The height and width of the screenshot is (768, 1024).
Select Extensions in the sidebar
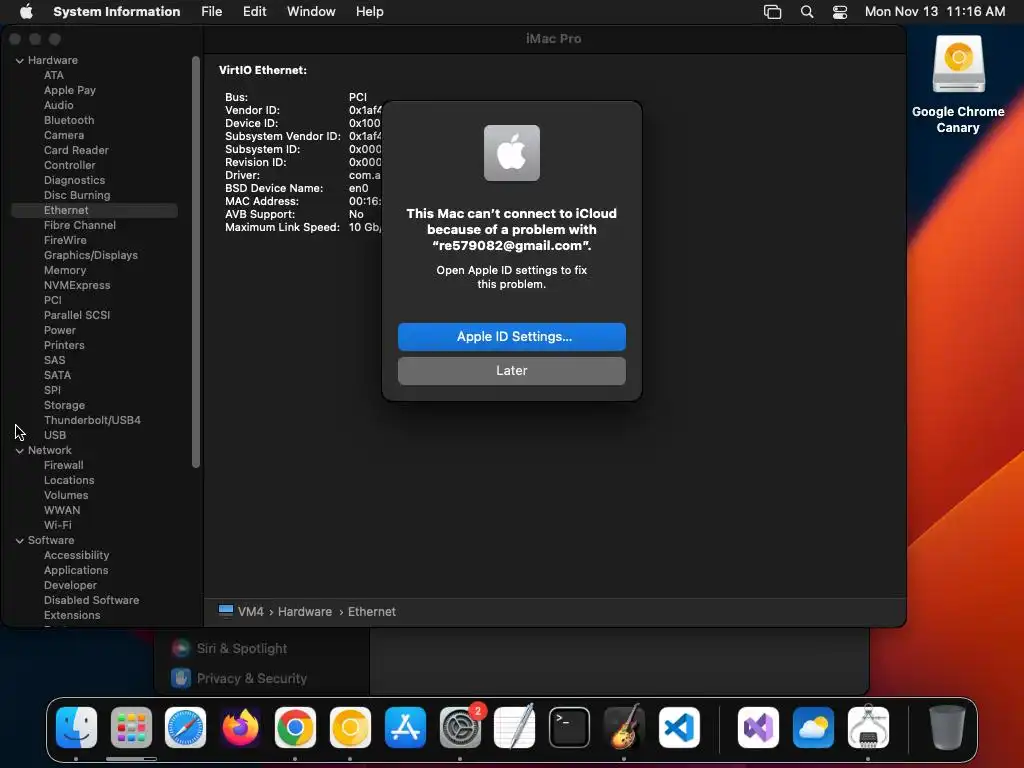click(x=72, y=616)
